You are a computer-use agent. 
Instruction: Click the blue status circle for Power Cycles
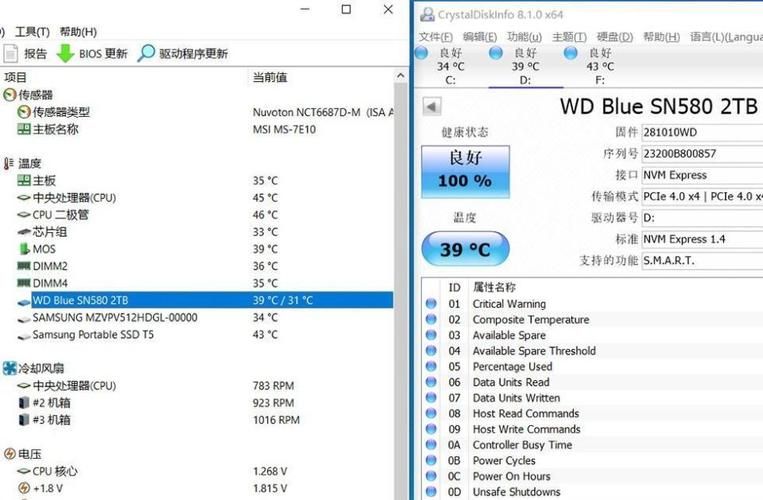pos(432,461)
